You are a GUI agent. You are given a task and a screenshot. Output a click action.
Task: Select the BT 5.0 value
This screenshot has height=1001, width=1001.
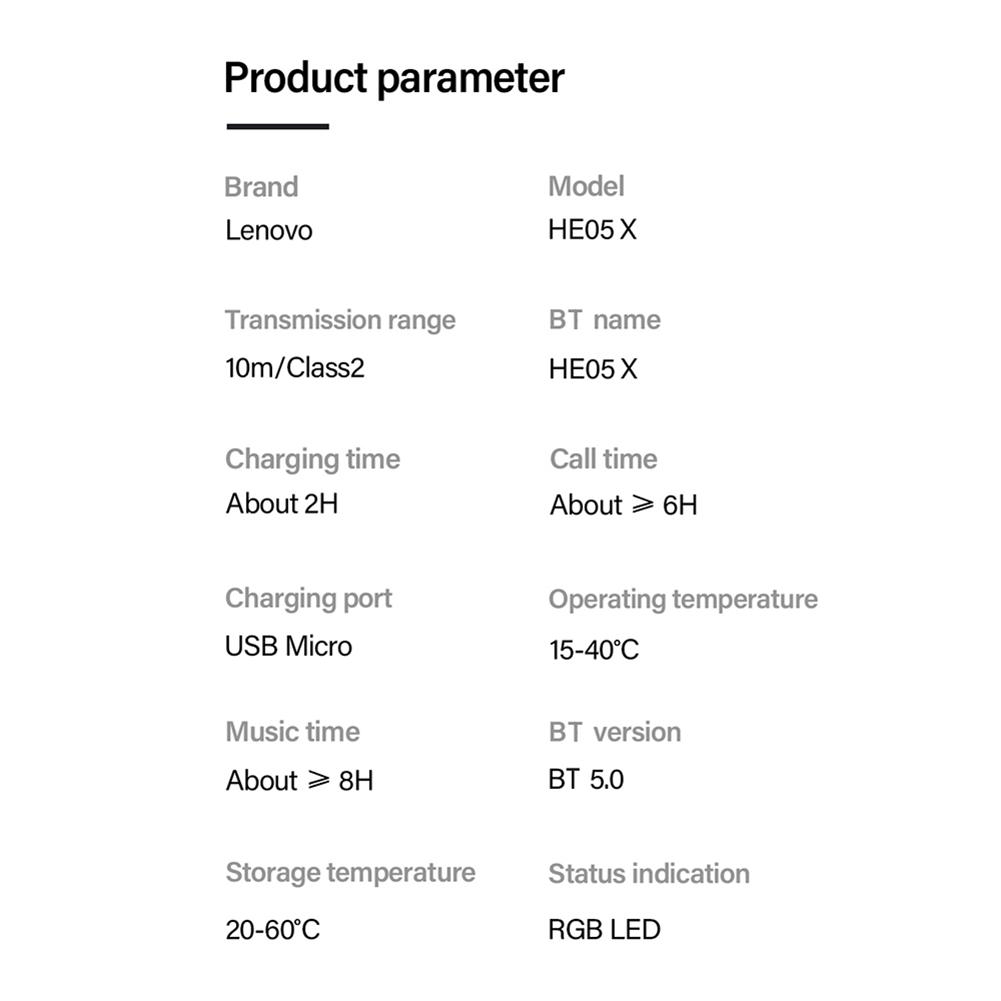click(586, 779)
